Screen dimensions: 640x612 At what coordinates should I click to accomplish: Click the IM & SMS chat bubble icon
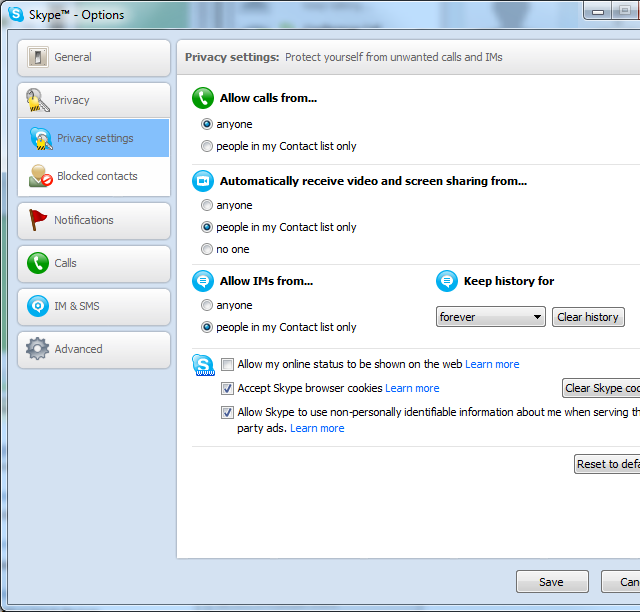[38, 306]
